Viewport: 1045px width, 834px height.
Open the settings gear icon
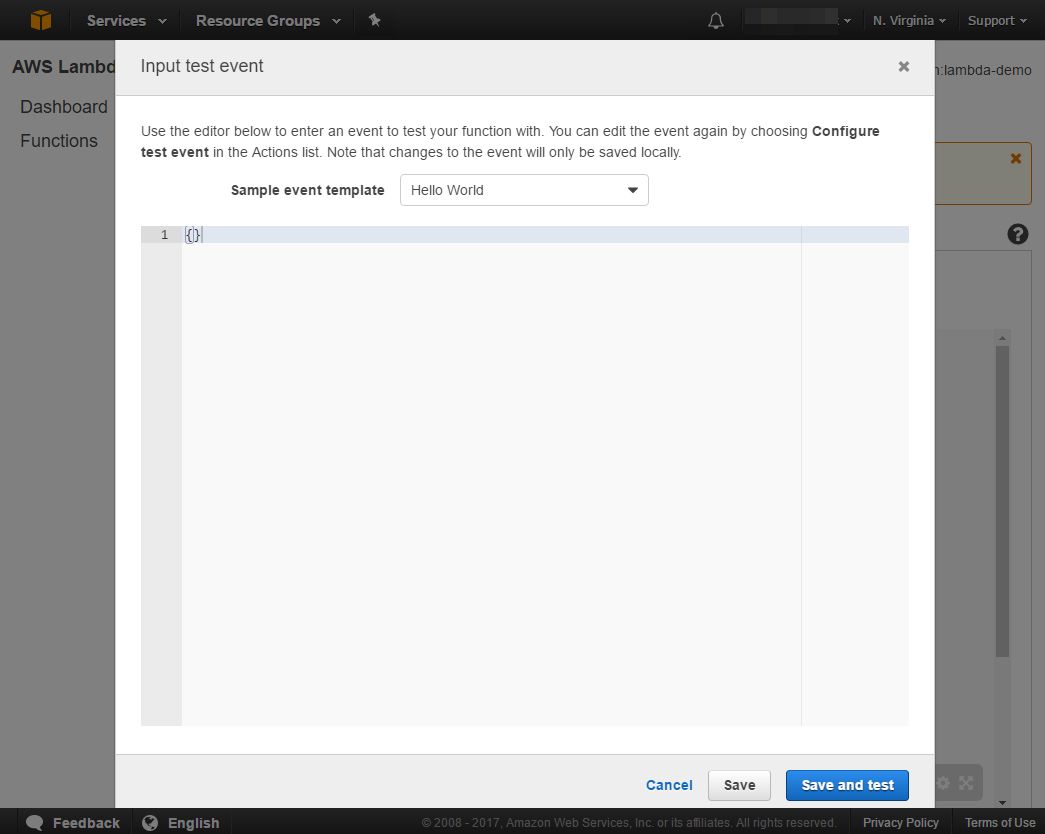(943, 783)
